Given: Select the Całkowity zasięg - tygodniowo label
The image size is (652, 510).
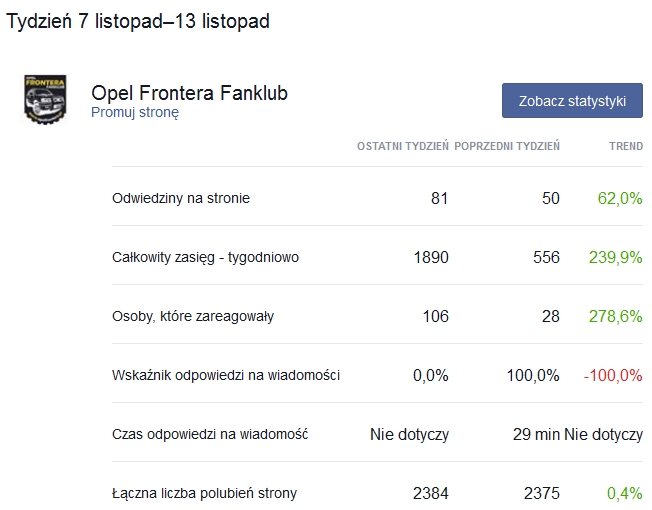Looking at the screenshot, I should tap(205, 257).
